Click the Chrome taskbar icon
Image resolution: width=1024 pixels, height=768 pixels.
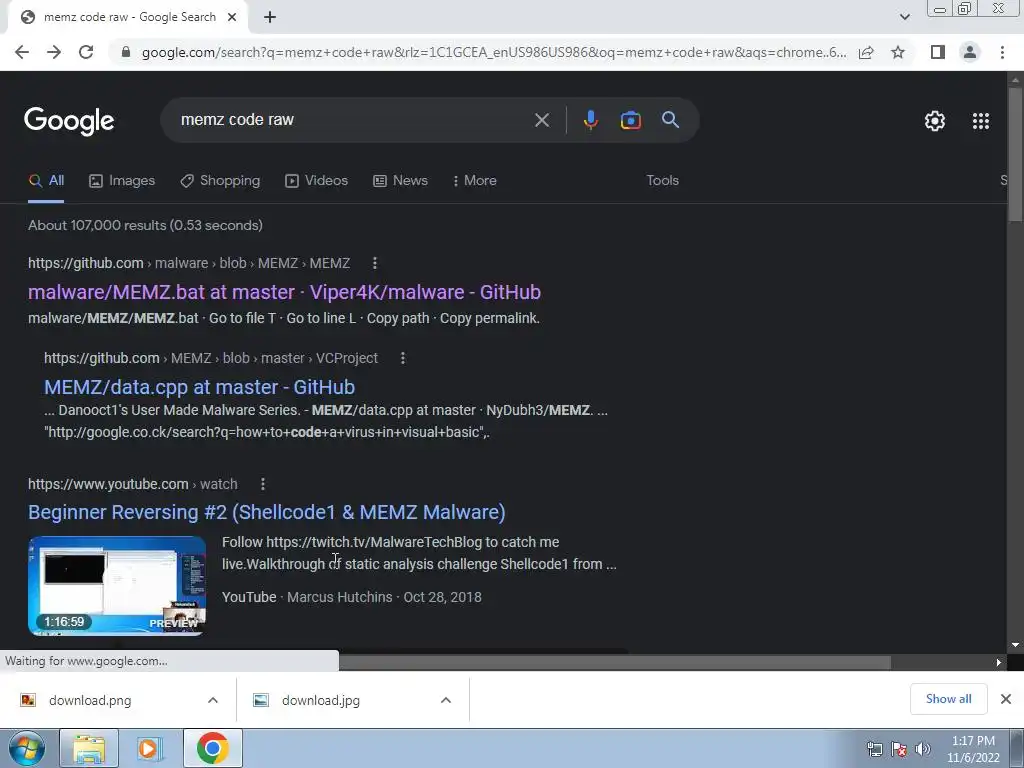point(212,748)
